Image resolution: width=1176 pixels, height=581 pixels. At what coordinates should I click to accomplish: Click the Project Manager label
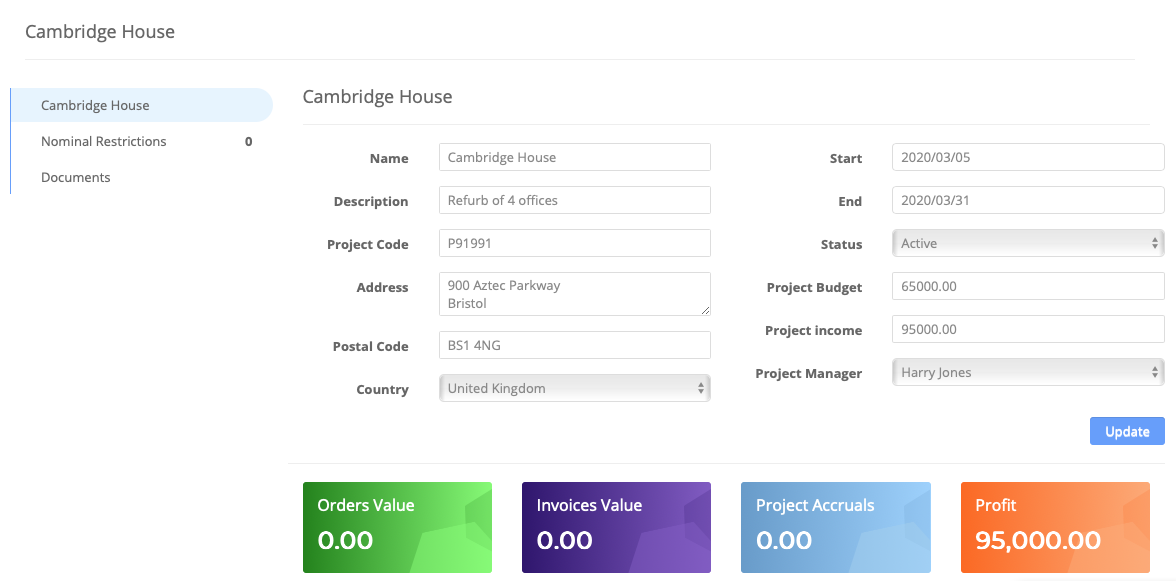pyautogui.click(x=808, y=373)
